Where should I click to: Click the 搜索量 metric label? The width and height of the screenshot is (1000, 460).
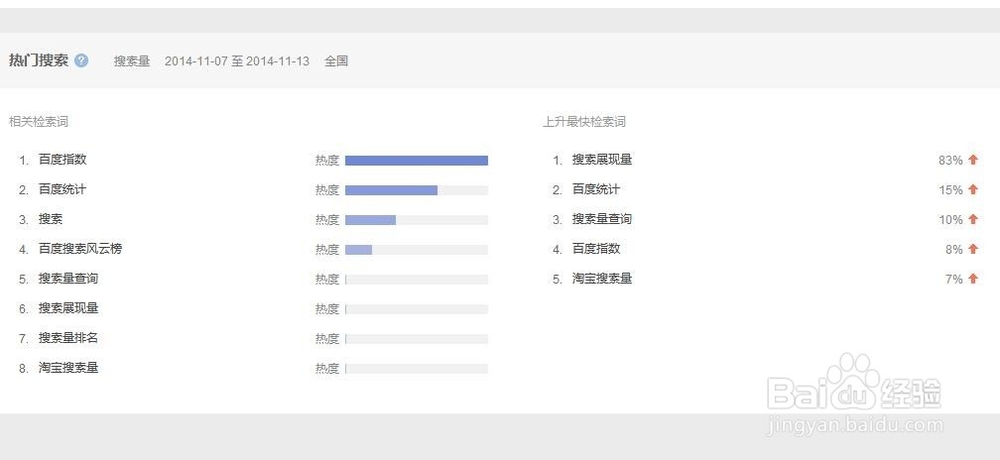132,61
